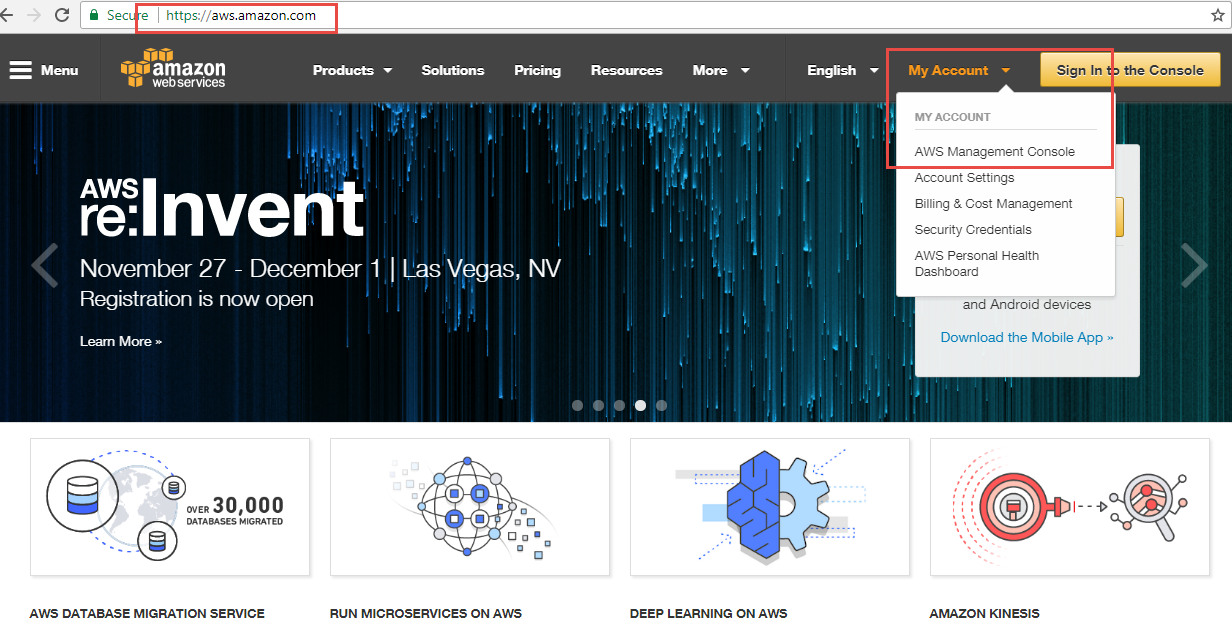
Task: Expand the Products dropdown
Action: coord(352,70)
